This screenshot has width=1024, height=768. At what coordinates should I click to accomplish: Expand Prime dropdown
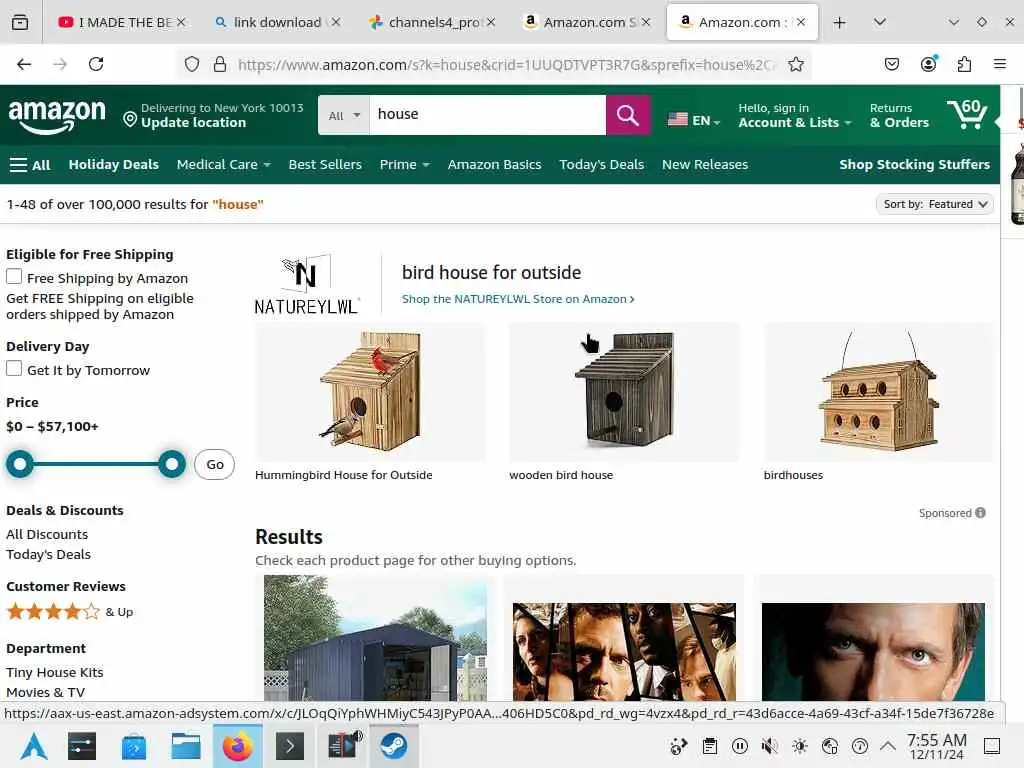coord(404,165)
